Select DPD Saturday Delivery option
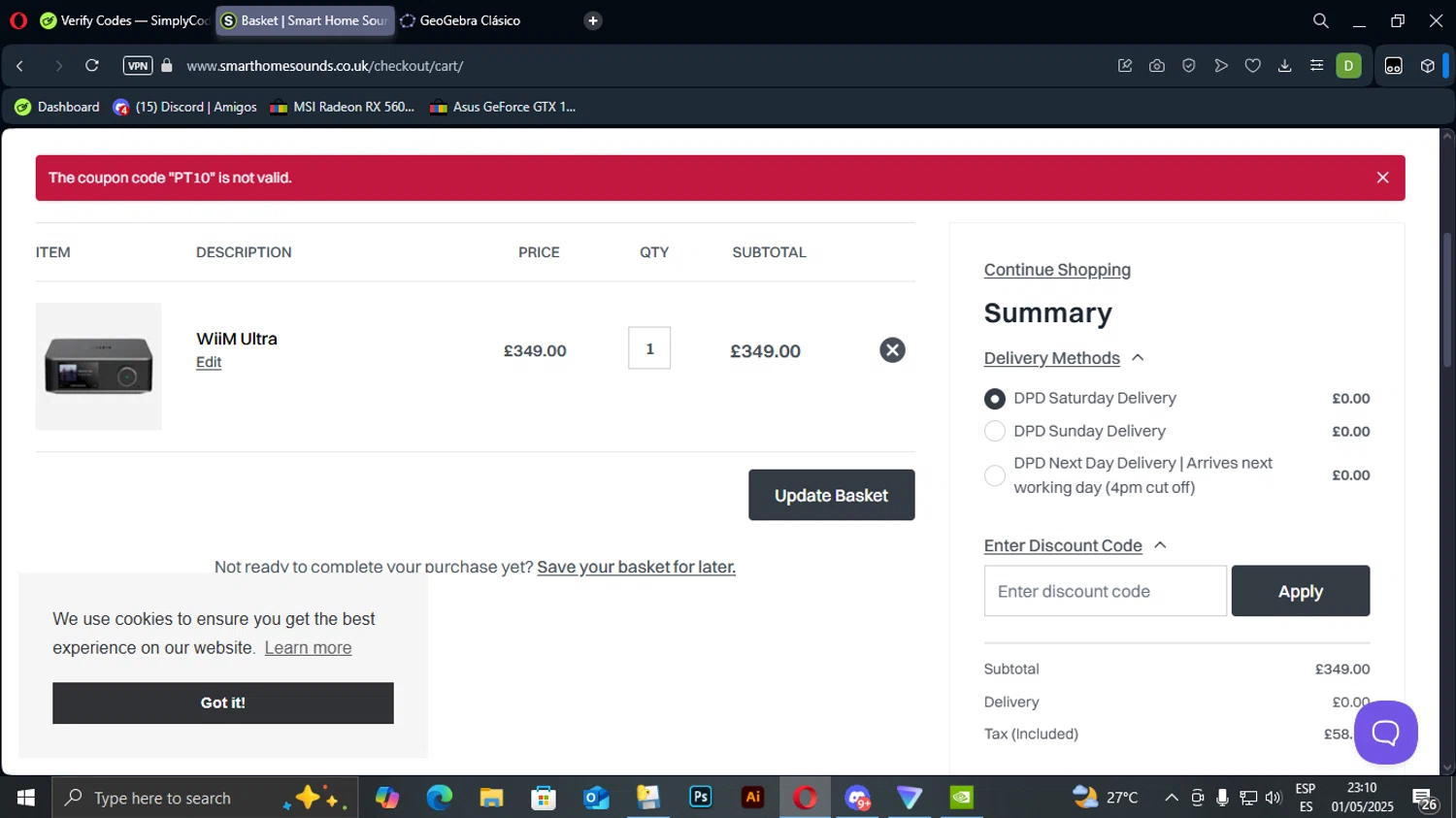Viewport: 1456px width, 818px height. click(994, 399)
